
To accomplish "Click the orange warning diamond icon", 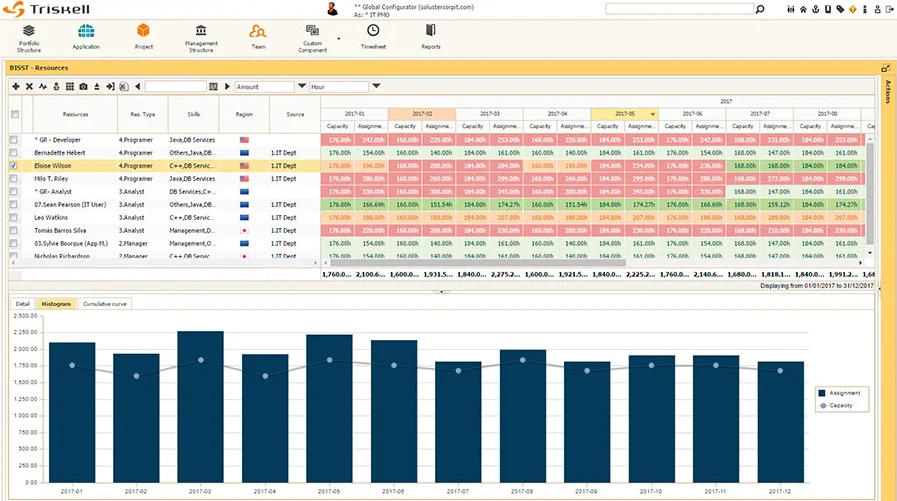I will click(x=852, y=9).
